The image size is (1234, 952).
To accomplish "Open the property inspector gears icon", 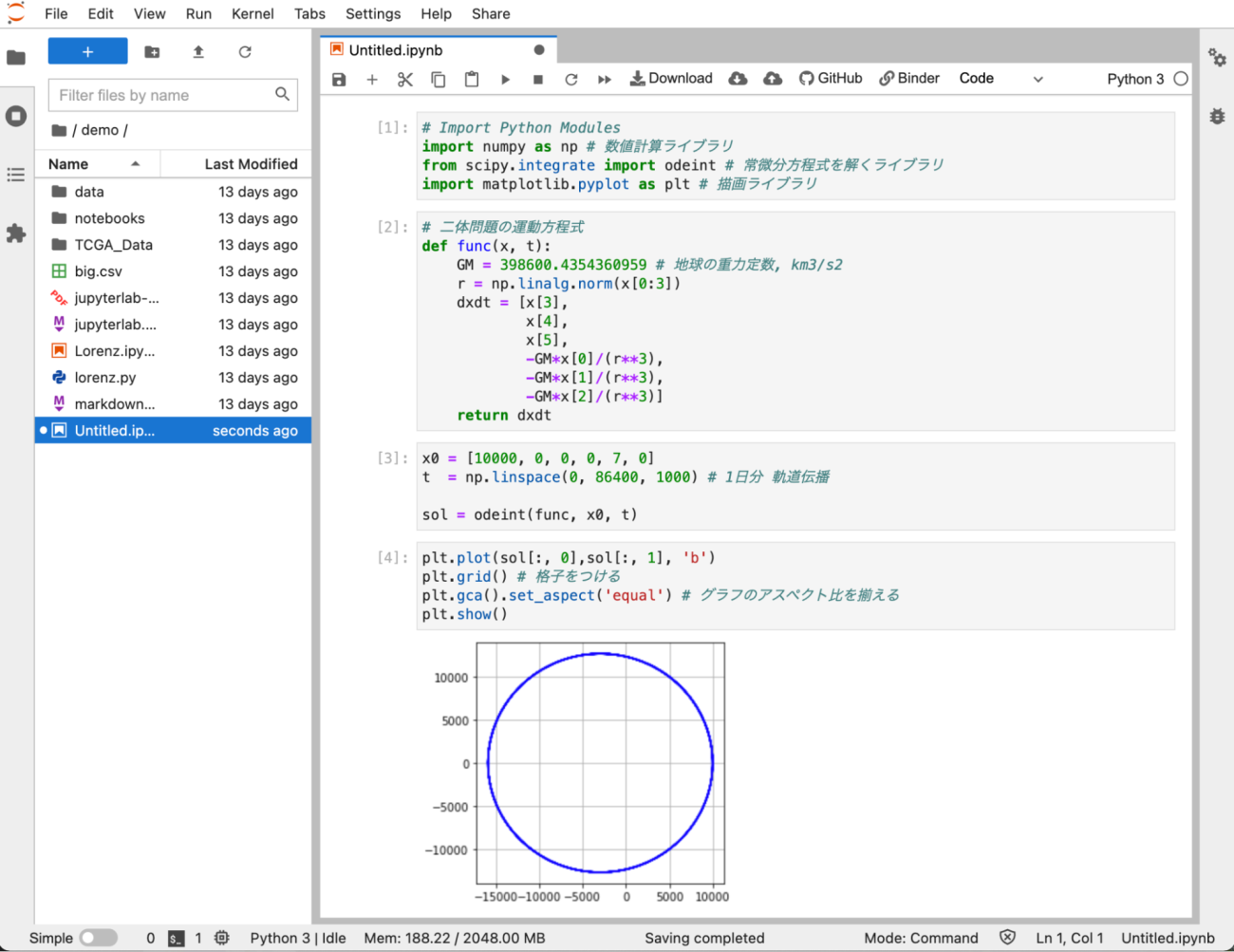I will pyautogui.click(x=1217, y=57).
